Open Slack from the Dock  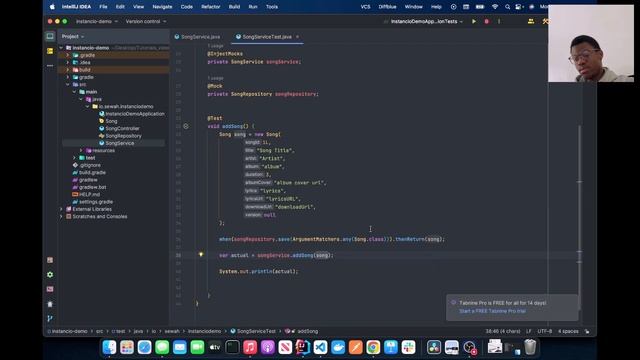click(x=408, y=347)
